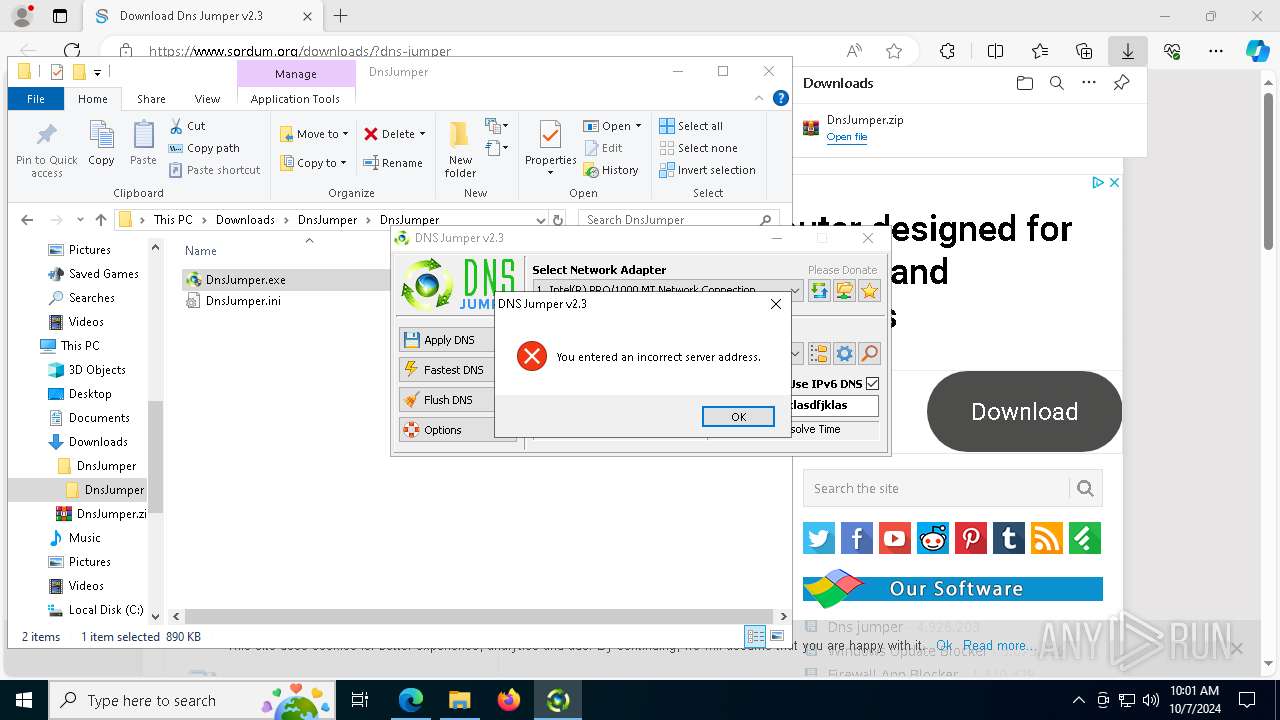Screen dimensions: 1280x720
Task: Open DNS Jumper Options
Action: pyautogui.click(x=457, y=430)
